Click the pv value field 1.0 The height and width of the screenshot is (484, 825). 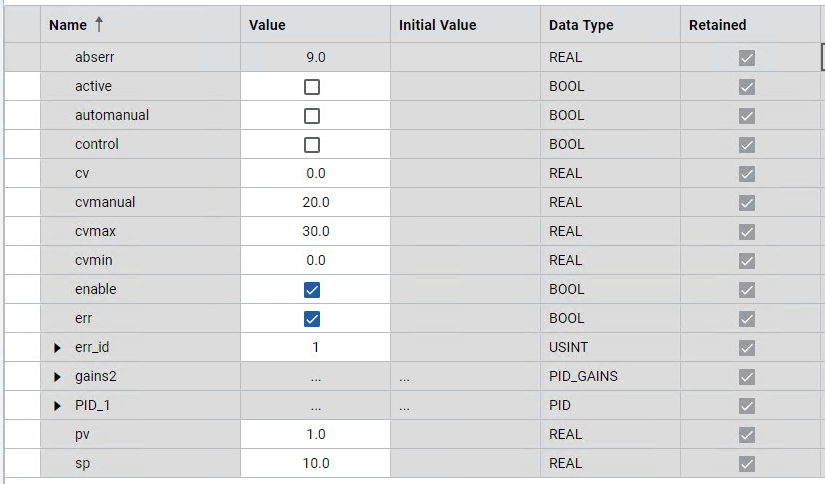pos(316,434)
